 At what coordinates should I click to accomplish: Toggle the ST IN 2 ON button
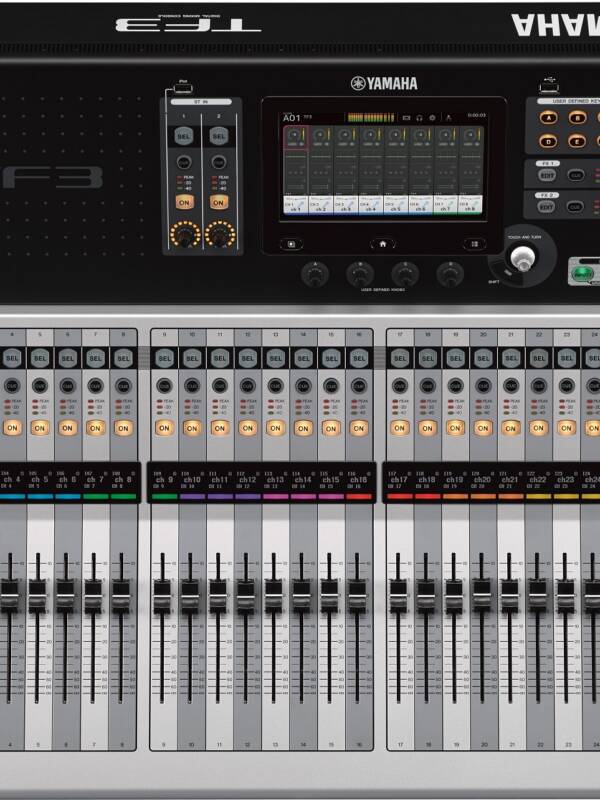click(218, 203)
